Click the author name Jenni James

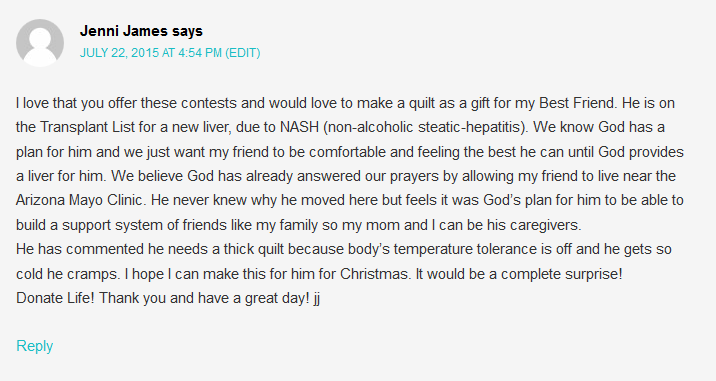124,31
